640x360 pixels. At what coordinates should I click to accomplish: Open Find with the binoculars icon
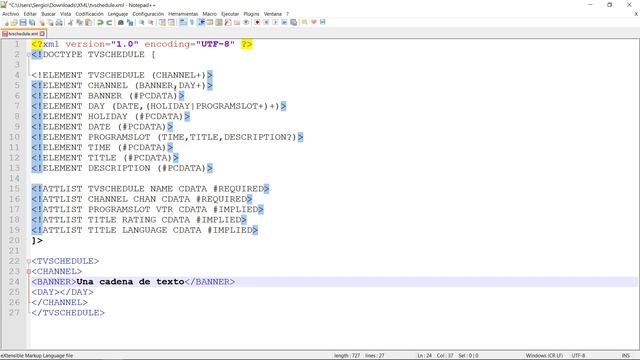(x=121, y=22)
